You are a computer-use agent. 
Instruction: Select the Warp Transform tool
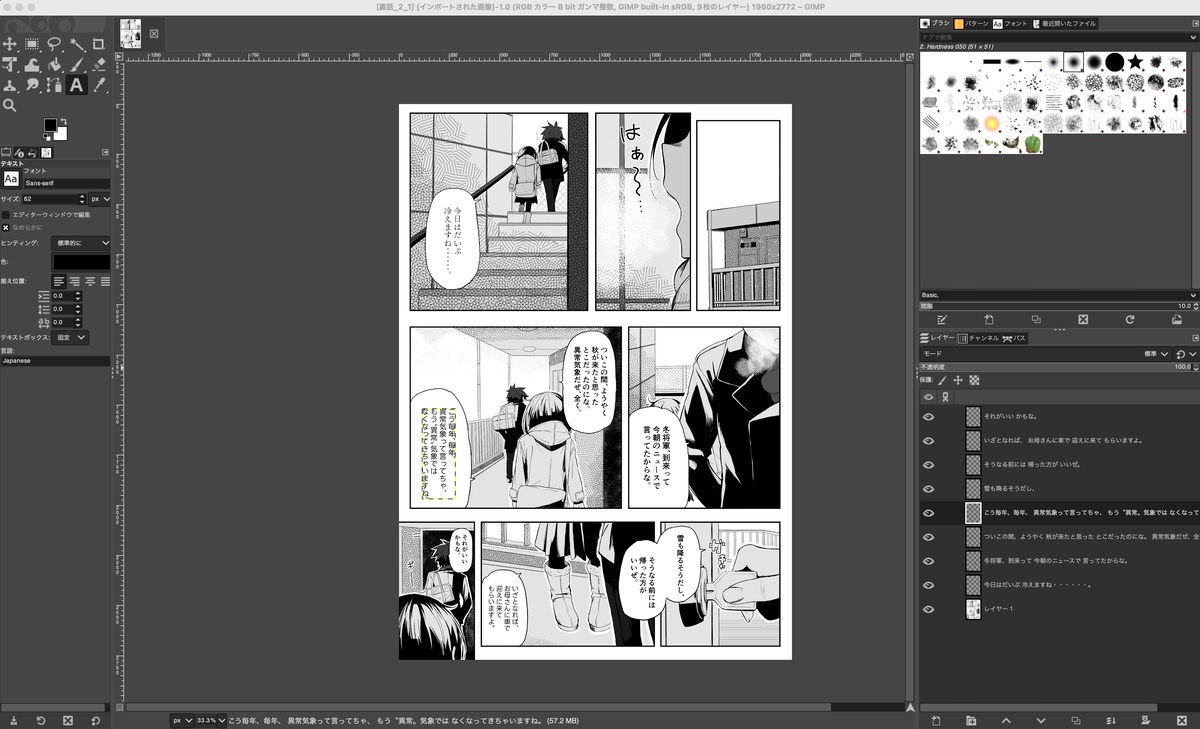click(x=32, y=65)
